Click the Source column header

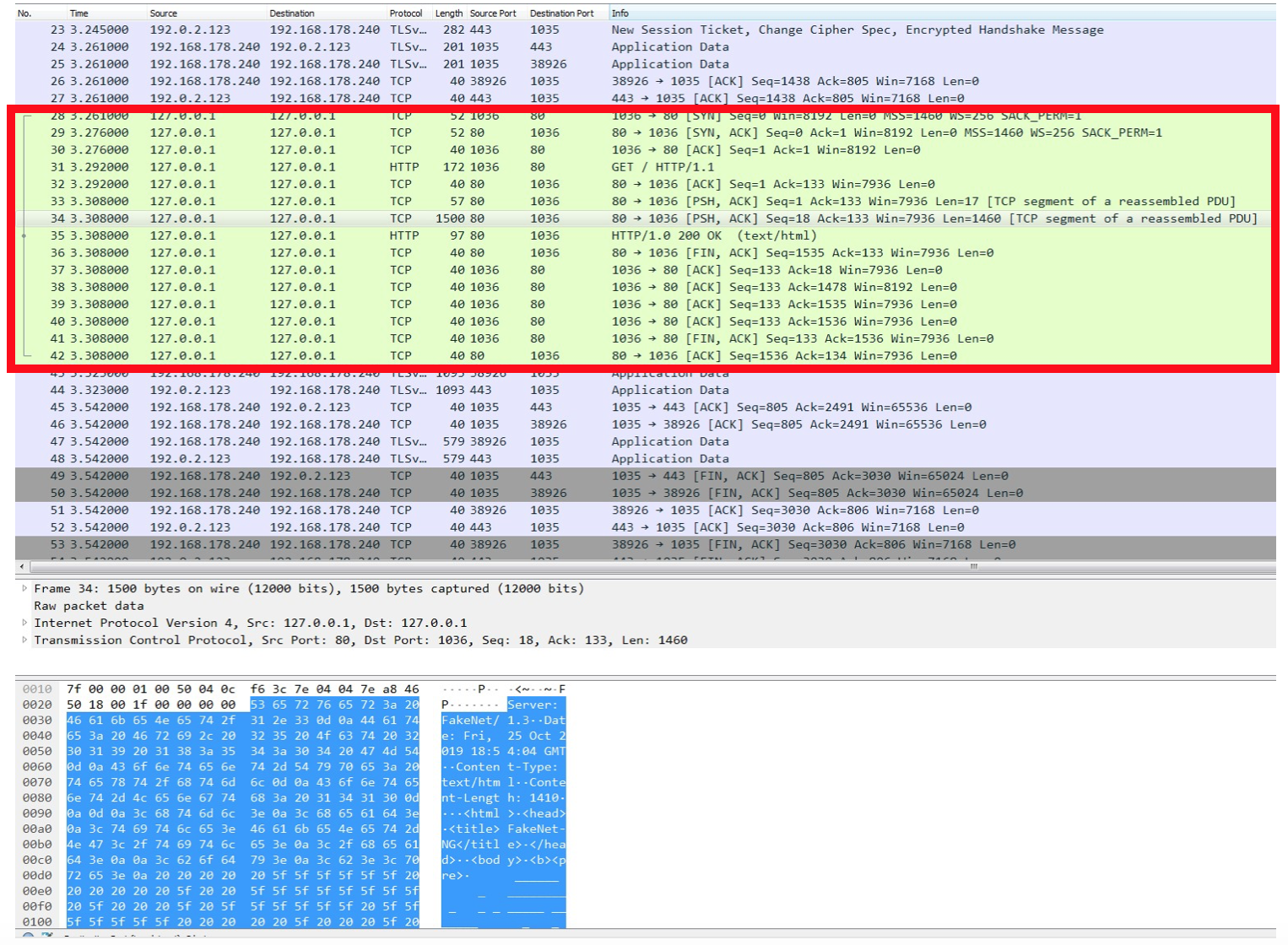point(164,13)
